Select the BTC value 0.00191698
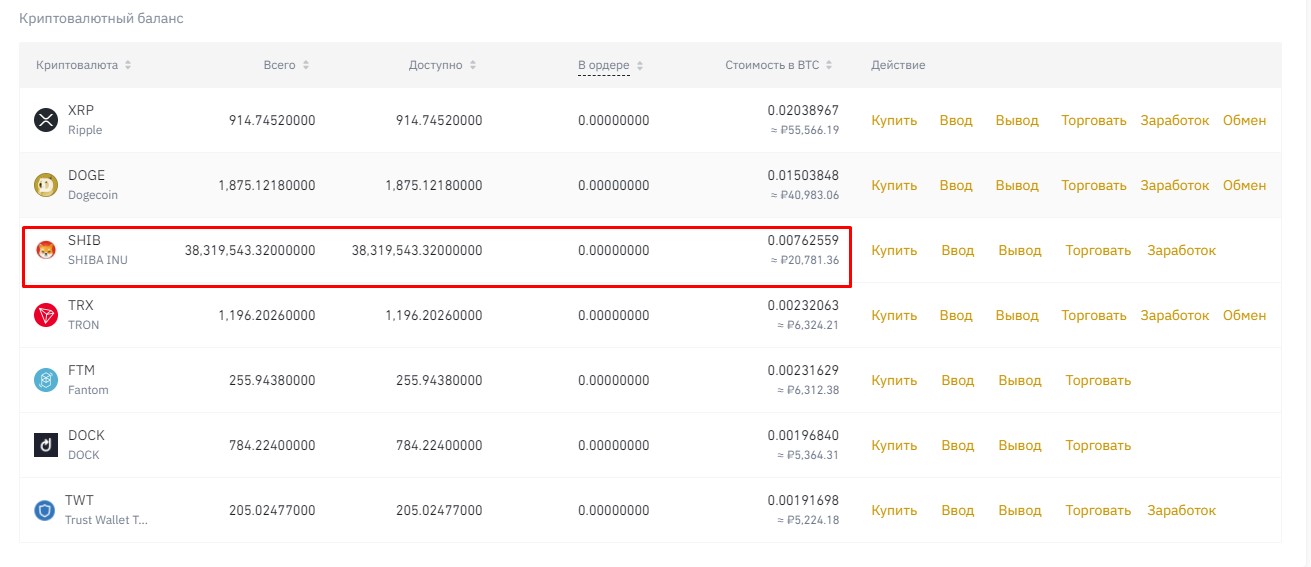 pyautogui.click(x=803, y=500)
